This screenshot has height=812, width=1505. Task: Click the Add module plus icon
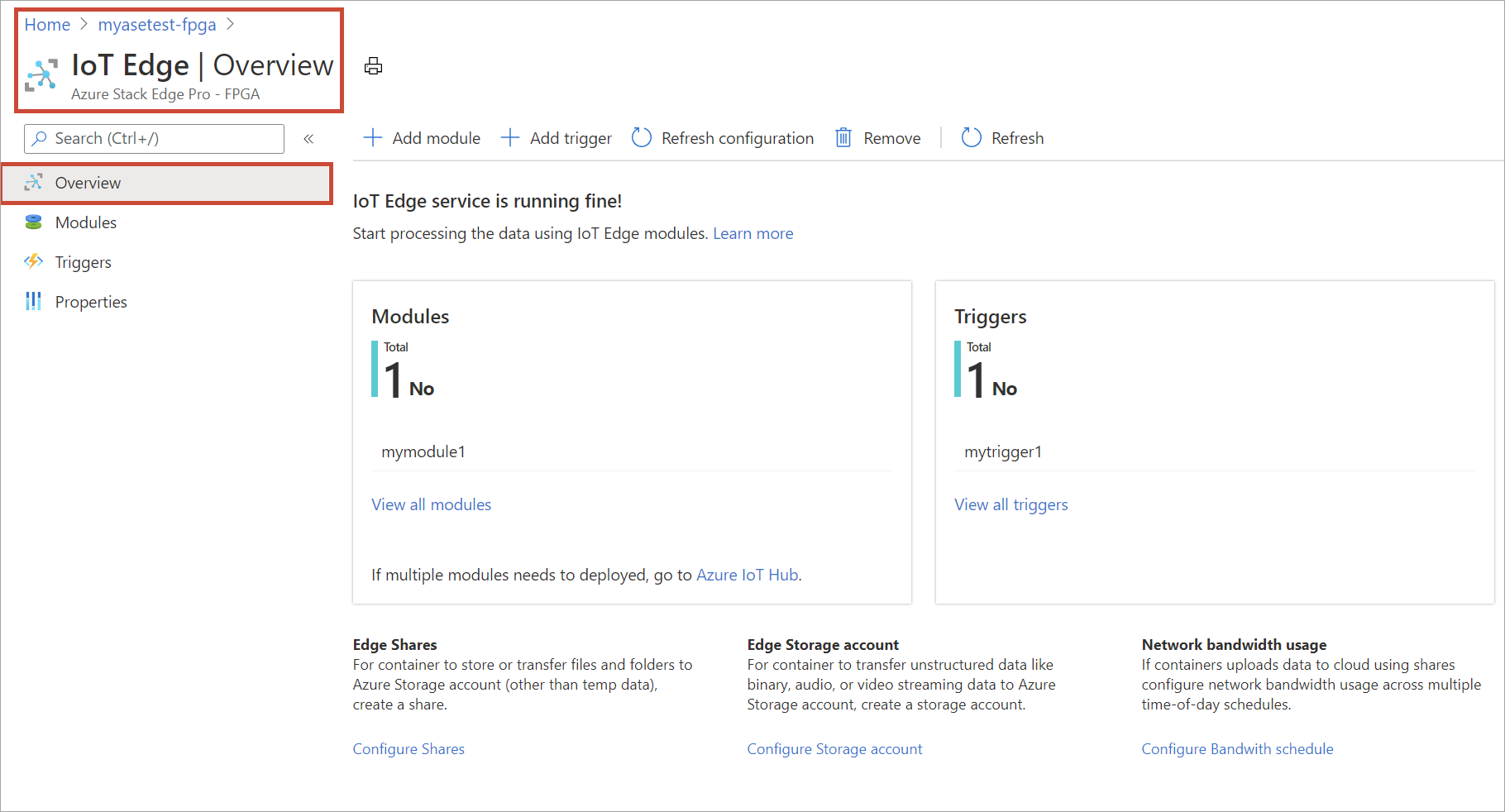point(373,138)
